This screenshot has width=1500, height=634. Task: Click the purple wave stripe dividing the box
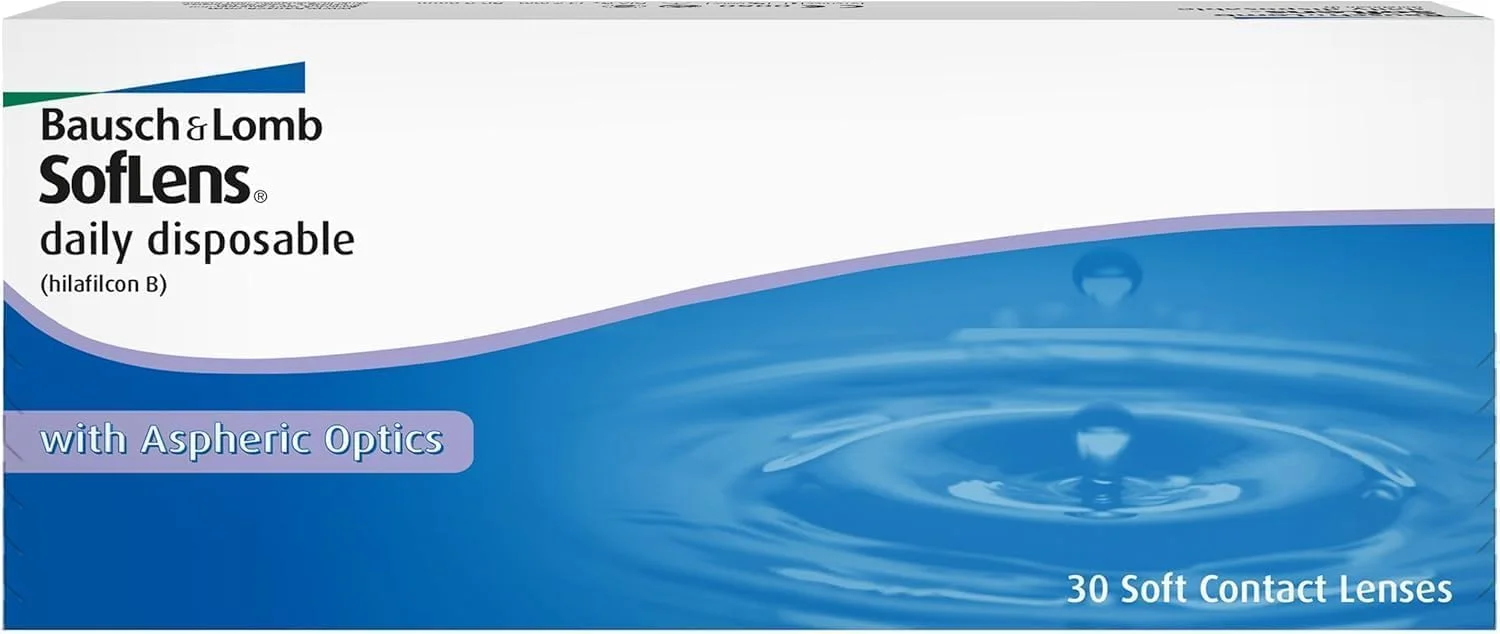click(700, 295)
